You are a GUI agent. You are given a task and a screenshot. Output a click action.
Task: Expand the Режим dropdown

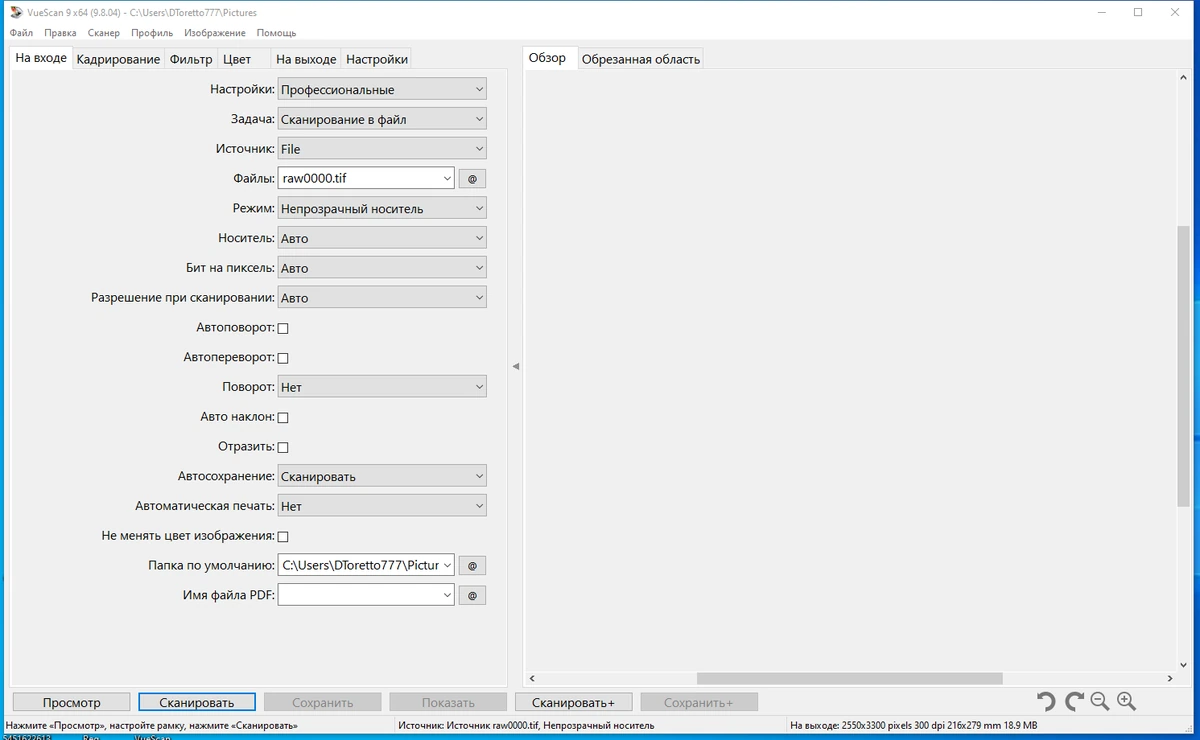(x=382, y=209)
